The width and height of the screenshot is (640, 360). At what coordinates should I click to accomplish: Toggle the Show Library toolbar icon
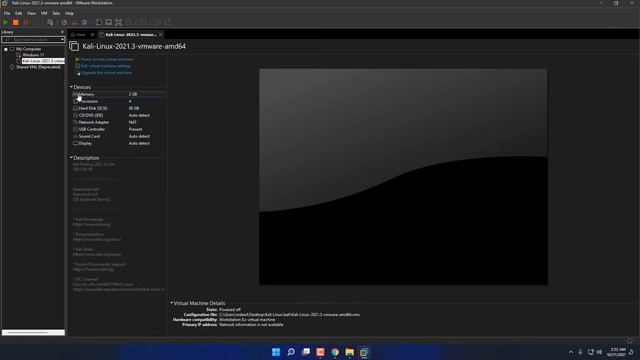coord(99,22)
